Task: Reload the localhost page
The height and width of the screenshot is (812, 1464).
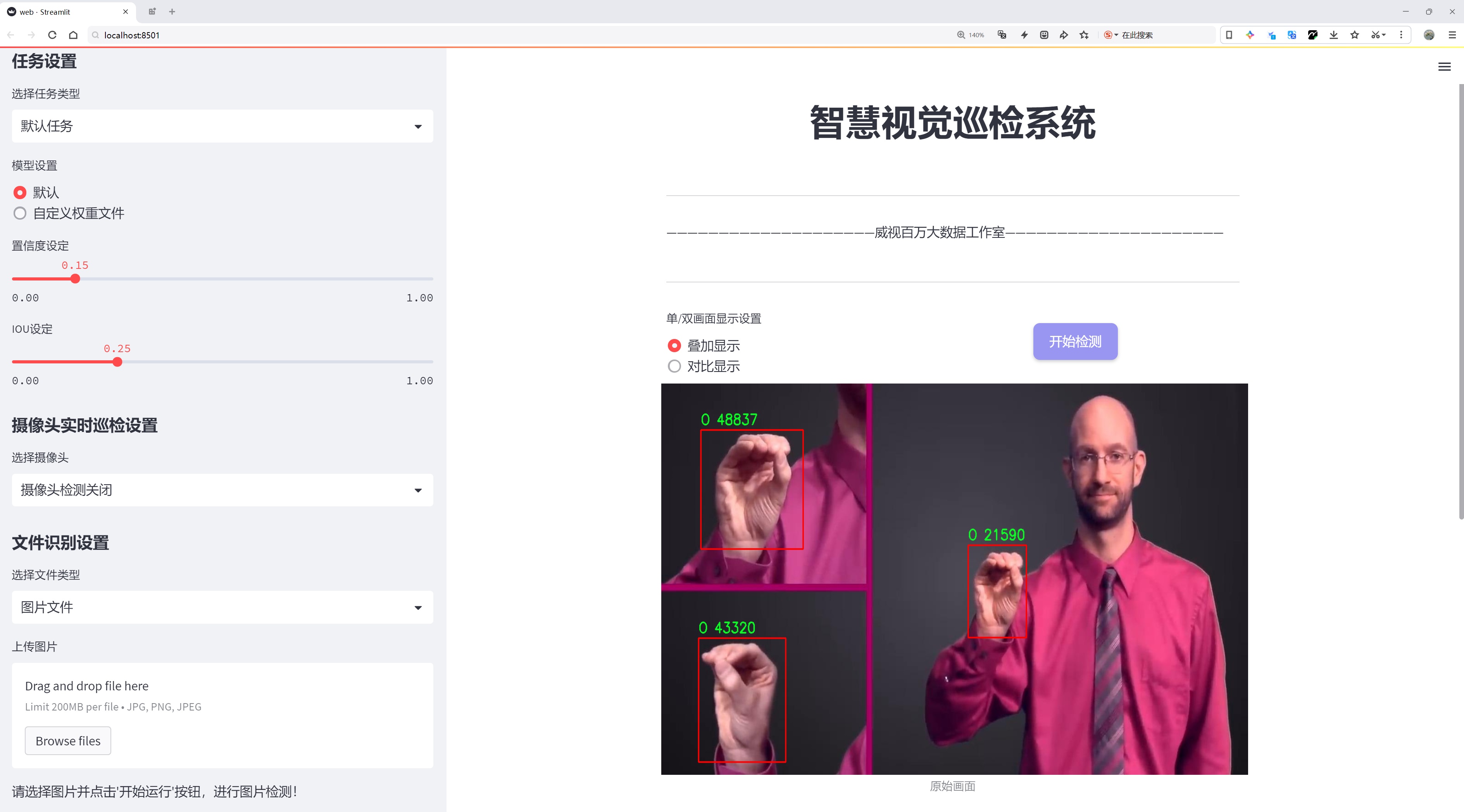Action: (x=52, y=35)
